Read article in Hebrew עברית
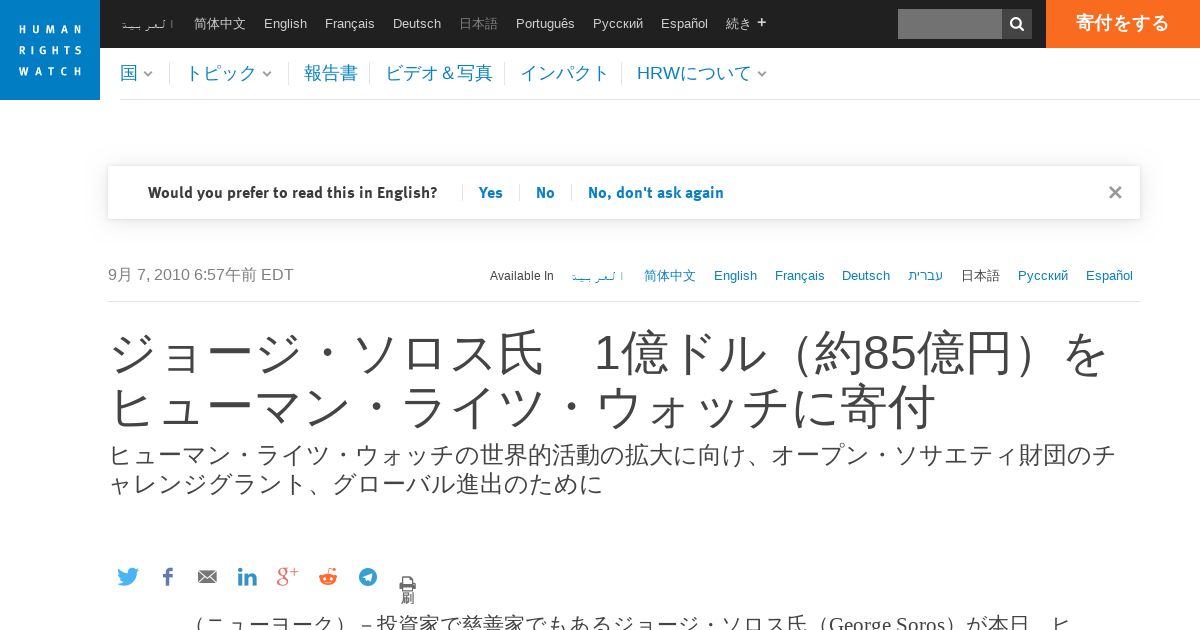 pos(926,276)
